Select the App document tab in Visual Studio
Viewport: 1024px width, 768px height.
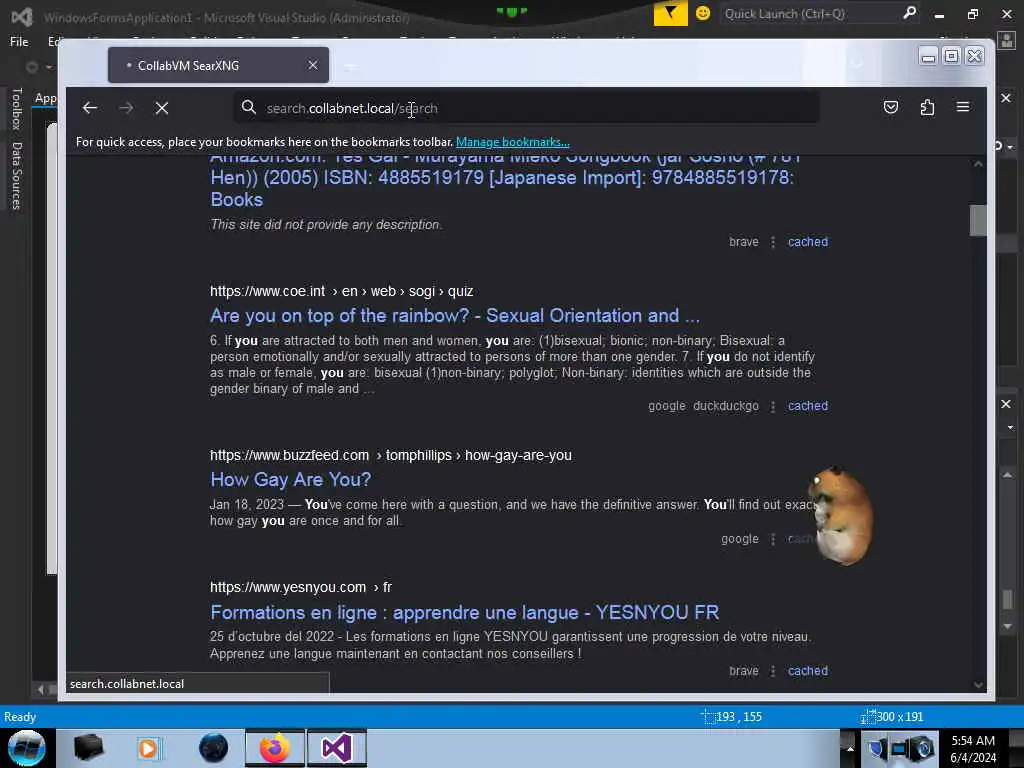tap(46, 98)
